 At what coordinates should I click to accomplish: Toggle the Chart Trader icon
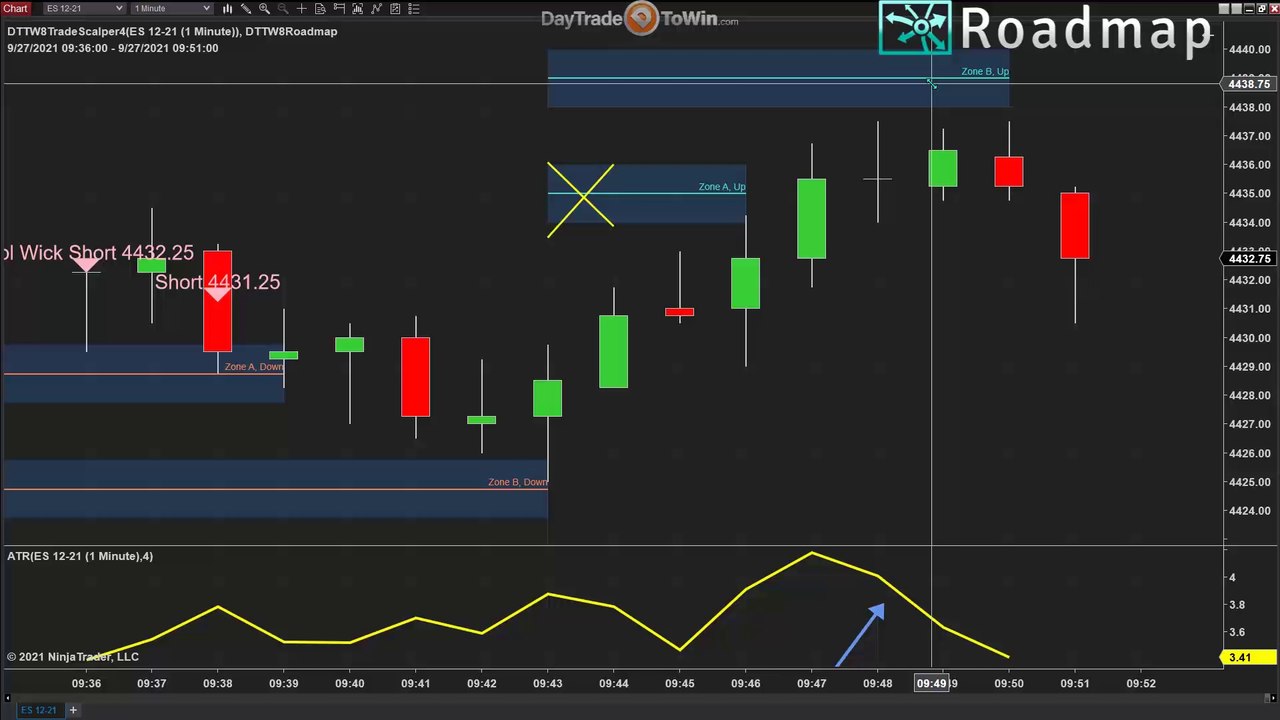(x=339, y=8)
